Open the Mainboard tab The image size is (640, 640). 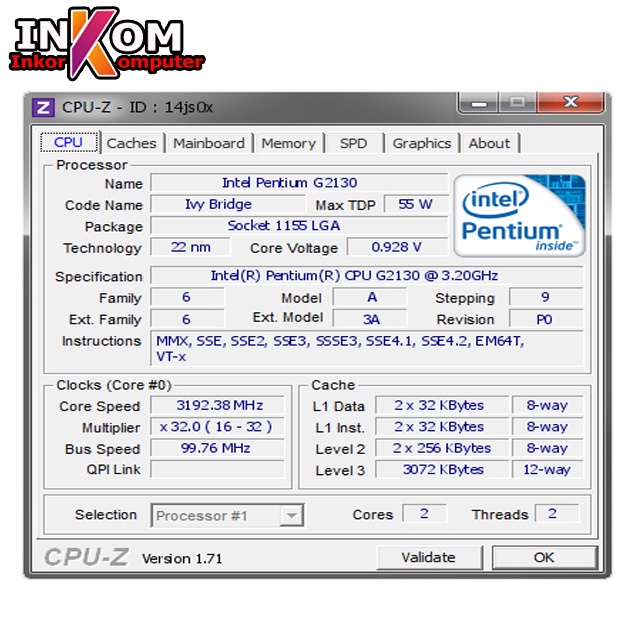pos(209,143)
